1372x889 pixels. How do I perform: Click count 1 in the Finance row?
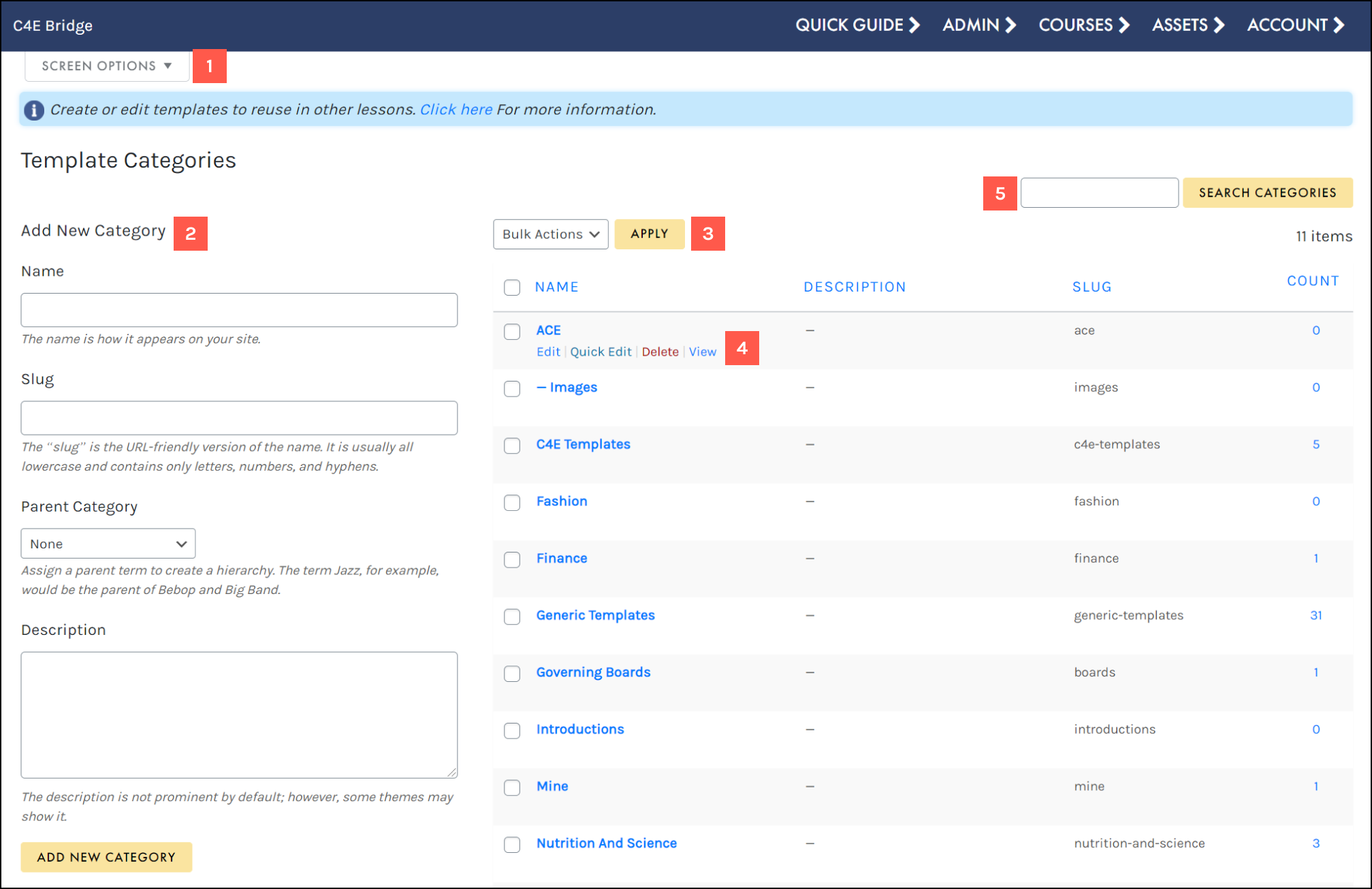point(1316,559)
